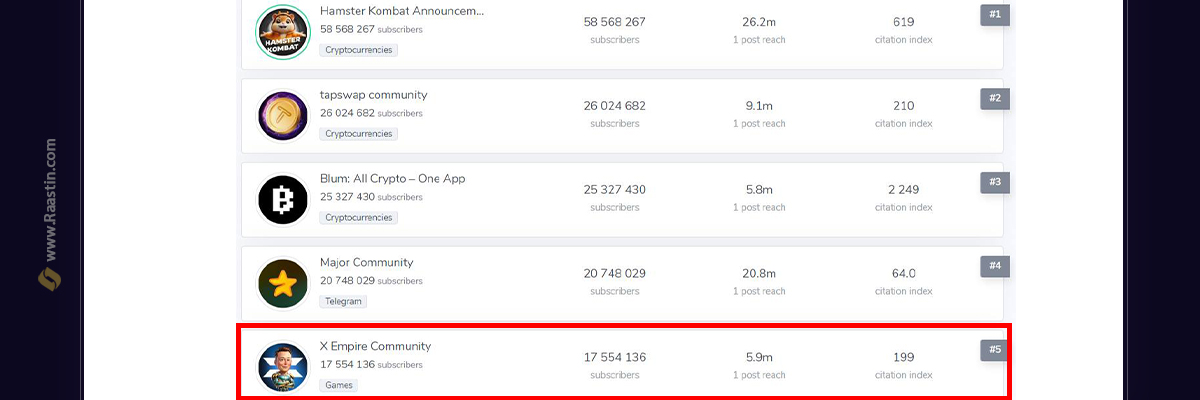
Task: Open the tapswap community title link
Action: pos(373,95)
